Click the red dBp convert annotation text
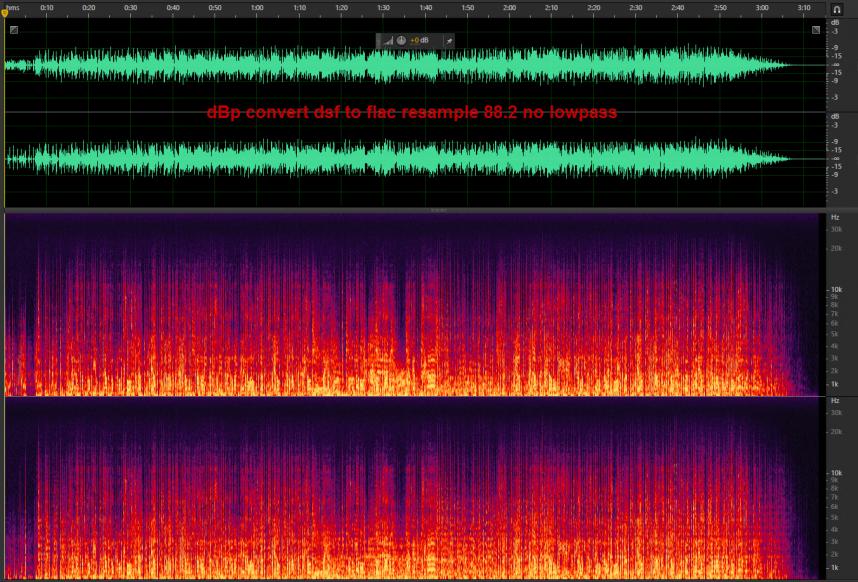The width and height of the screenshot is (858, 582). coord(411,113)
